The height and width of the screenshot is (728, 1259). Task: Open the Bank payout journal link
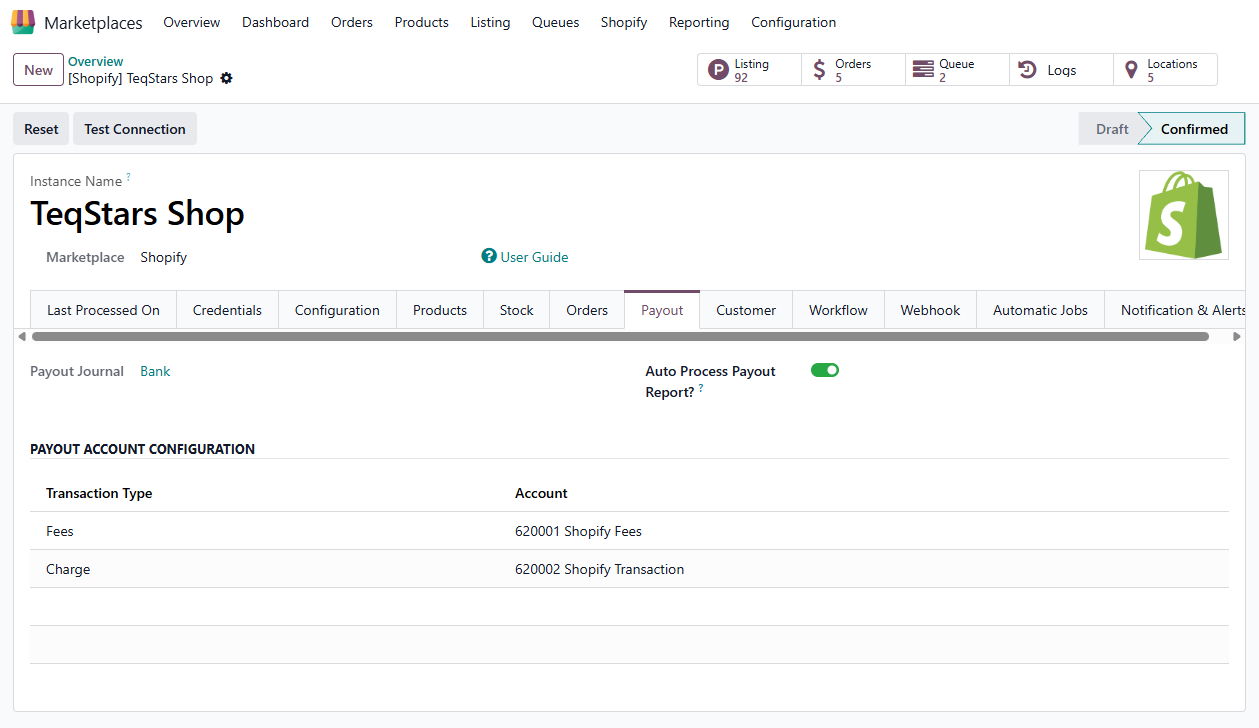[x=155, y=371]
